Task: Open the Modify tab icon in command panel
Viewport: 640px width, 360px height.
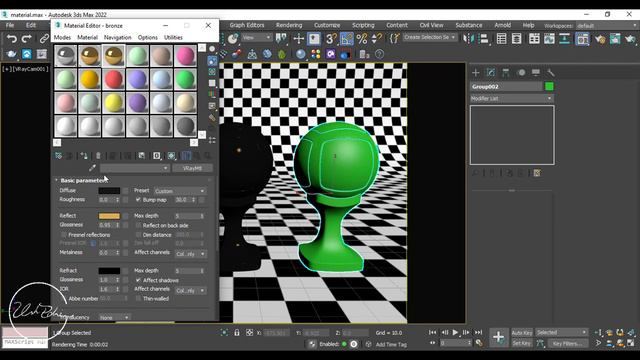Action: 491,73
